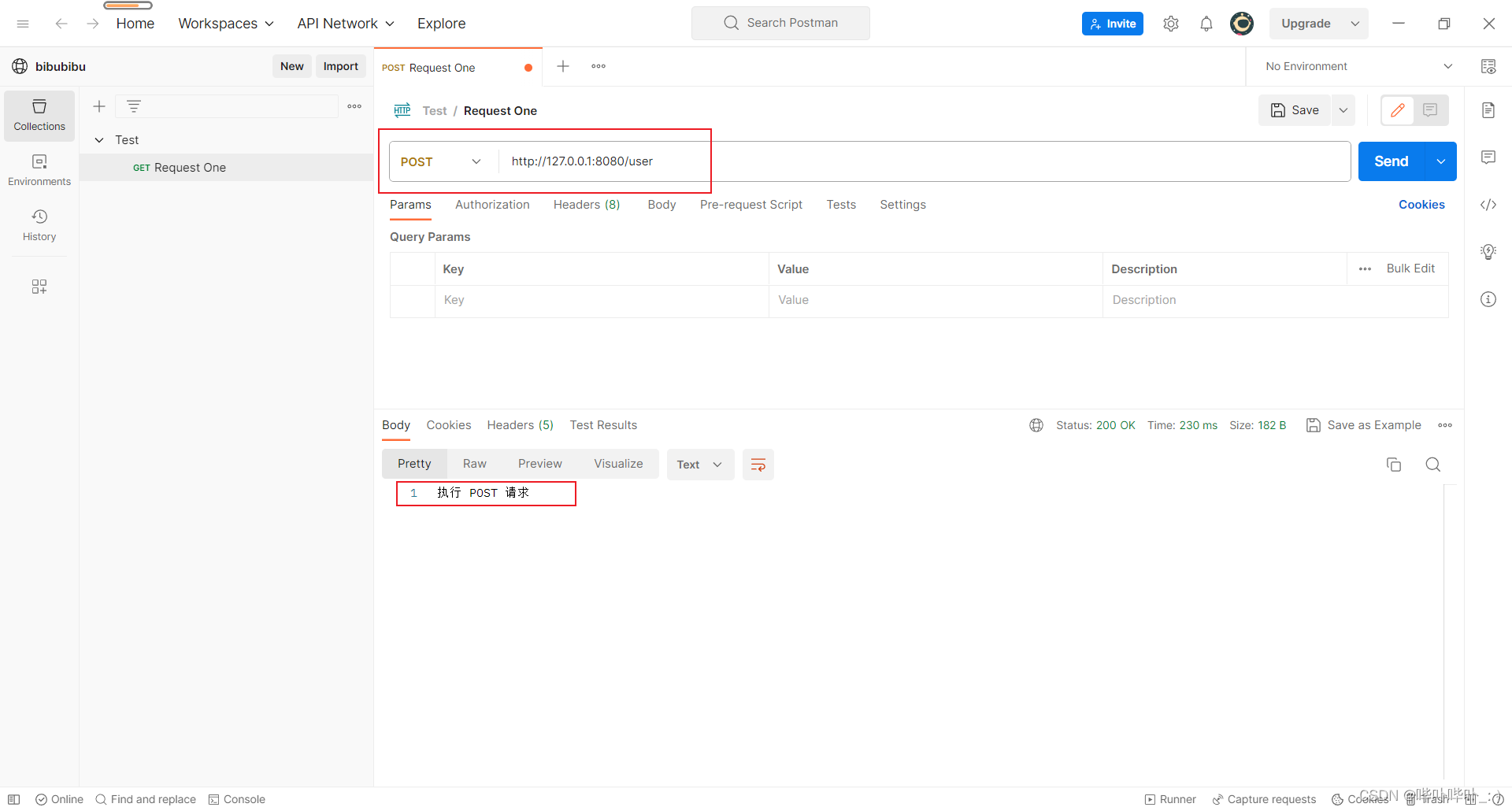Open the configure workspace sidebar icon
Screen dimensions: 1512x811
(39, 286)
